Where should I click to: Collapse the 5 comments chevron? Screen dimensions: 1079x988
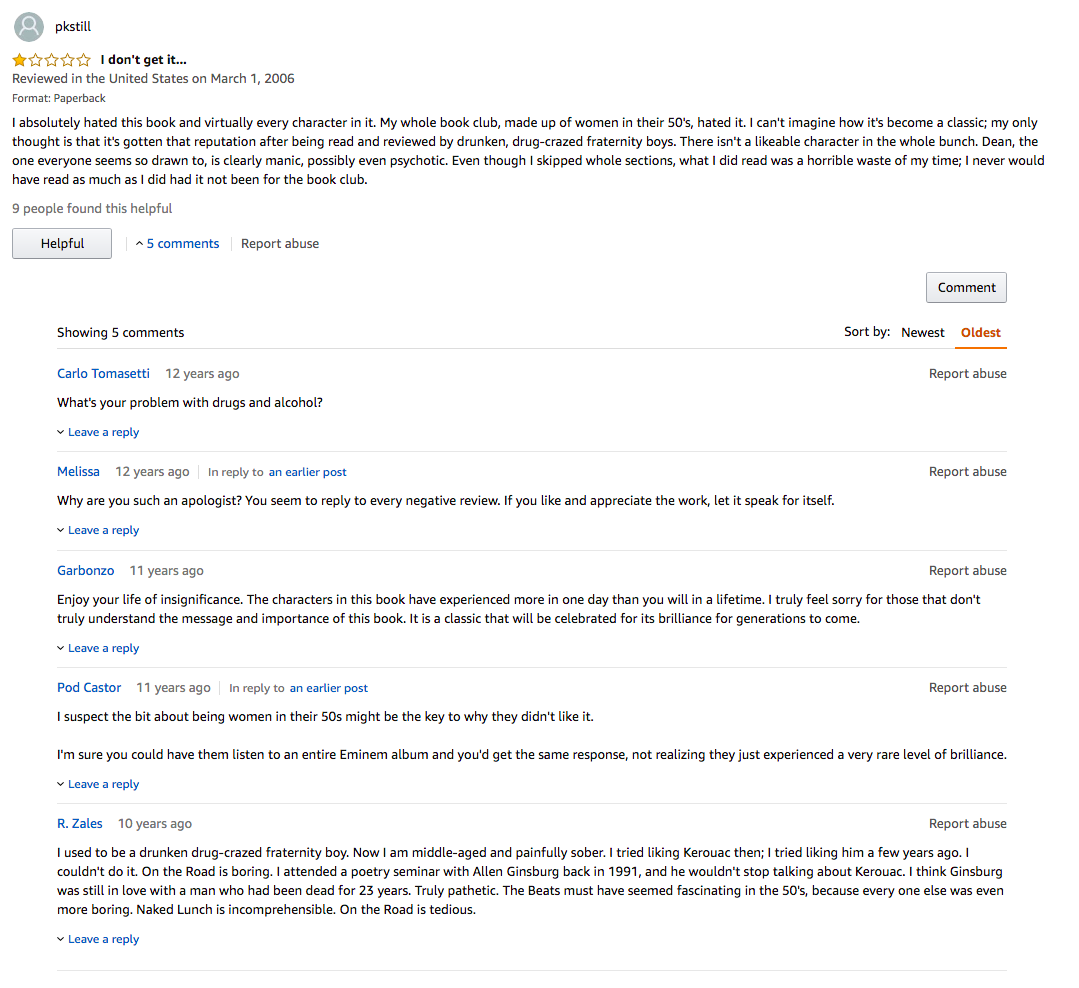140,244
